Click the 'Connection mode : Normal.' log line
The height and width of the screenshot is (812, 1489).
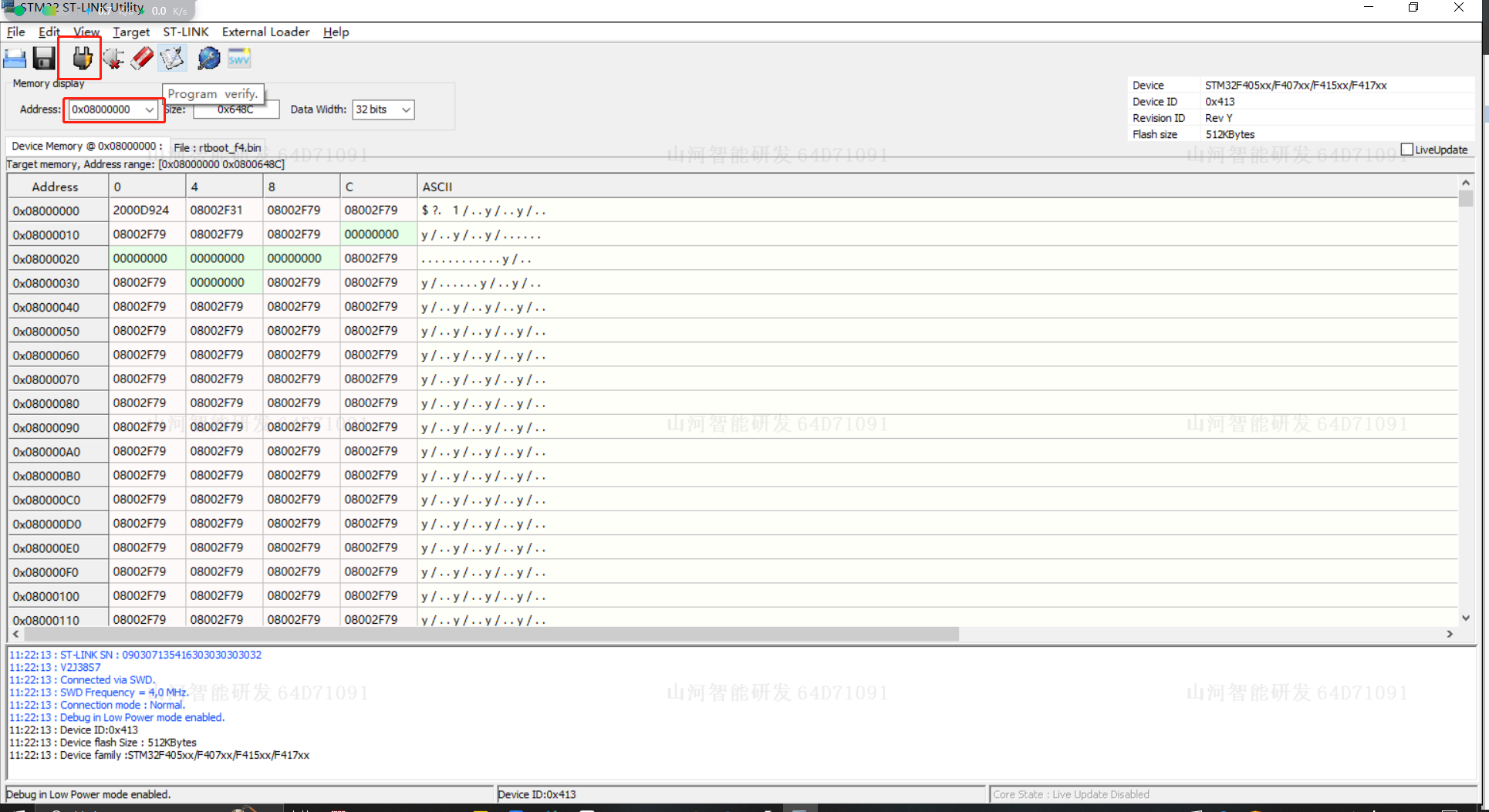click(x=97, y=705)
